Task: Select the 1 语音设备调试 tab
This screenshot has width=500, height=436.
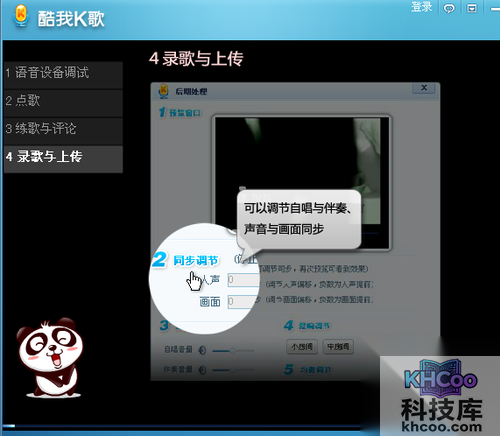Action: click(x=63, y=75)
